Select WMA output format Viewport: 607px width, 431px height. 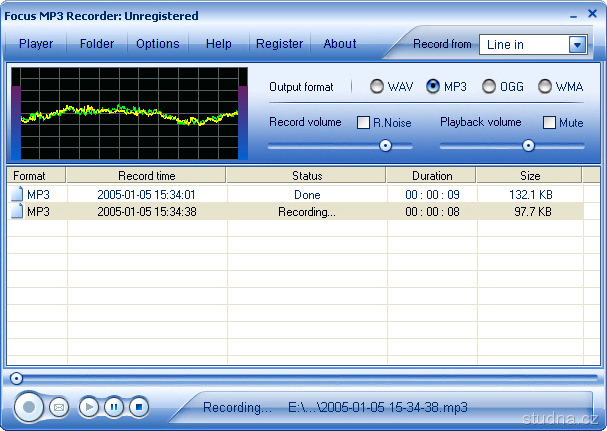point(545,86)
